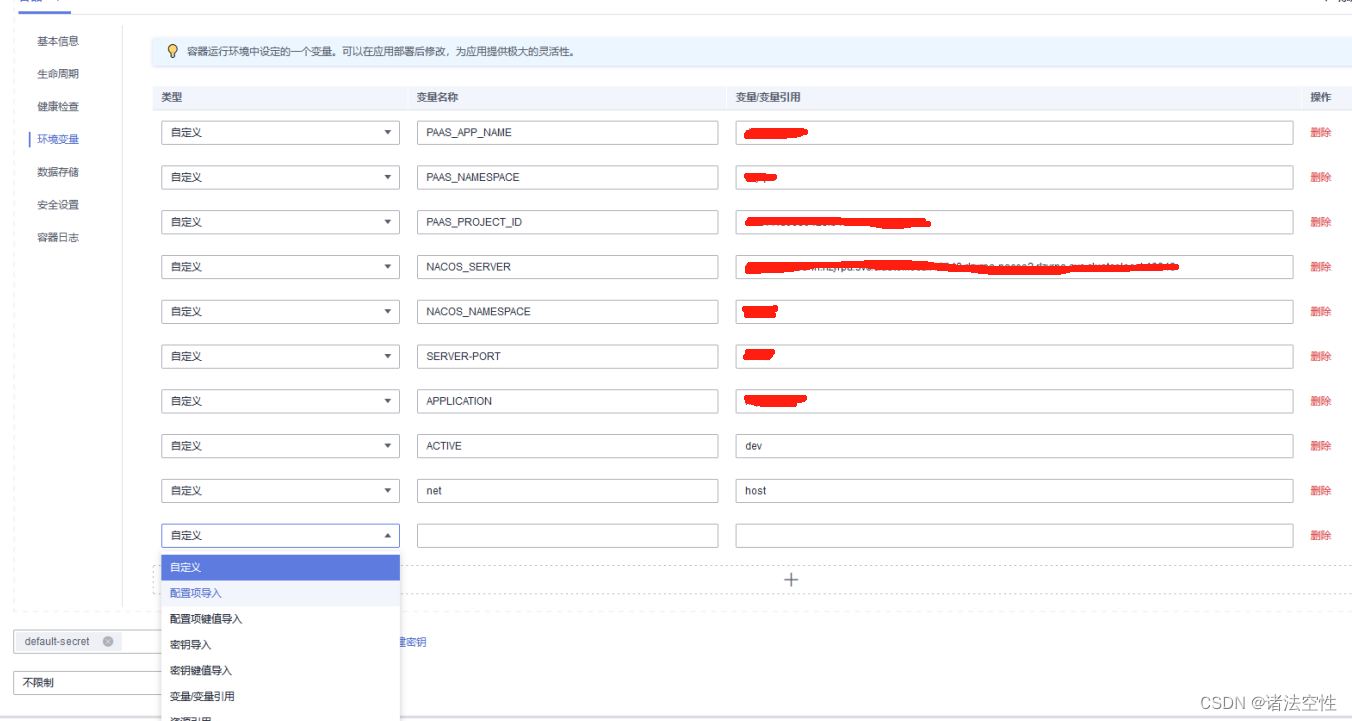Viewport: 1352px width, 721px height.
Task: Choose 自定义 option in dropdown list
Action: click(280, 567)
